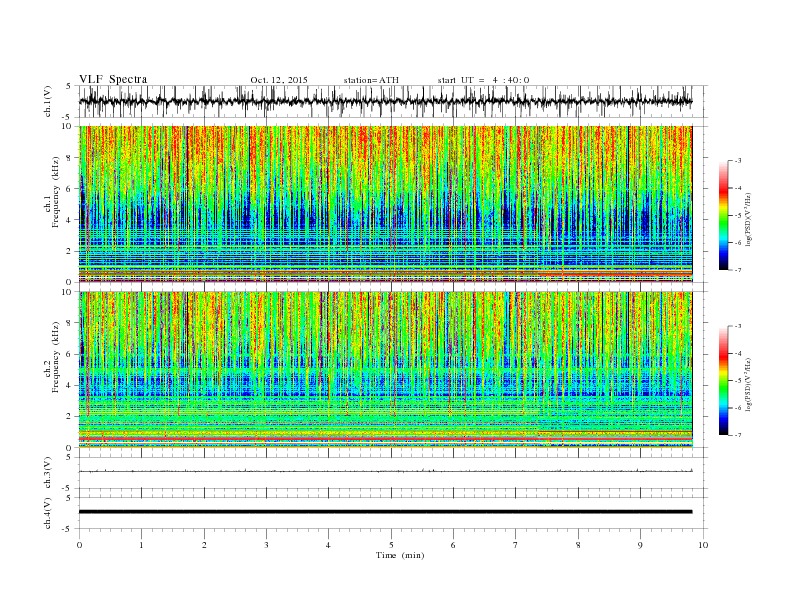792x612 pixels.
Task: Click the "Time (min)" x-axis label
Action: click(x=400, y=555)
